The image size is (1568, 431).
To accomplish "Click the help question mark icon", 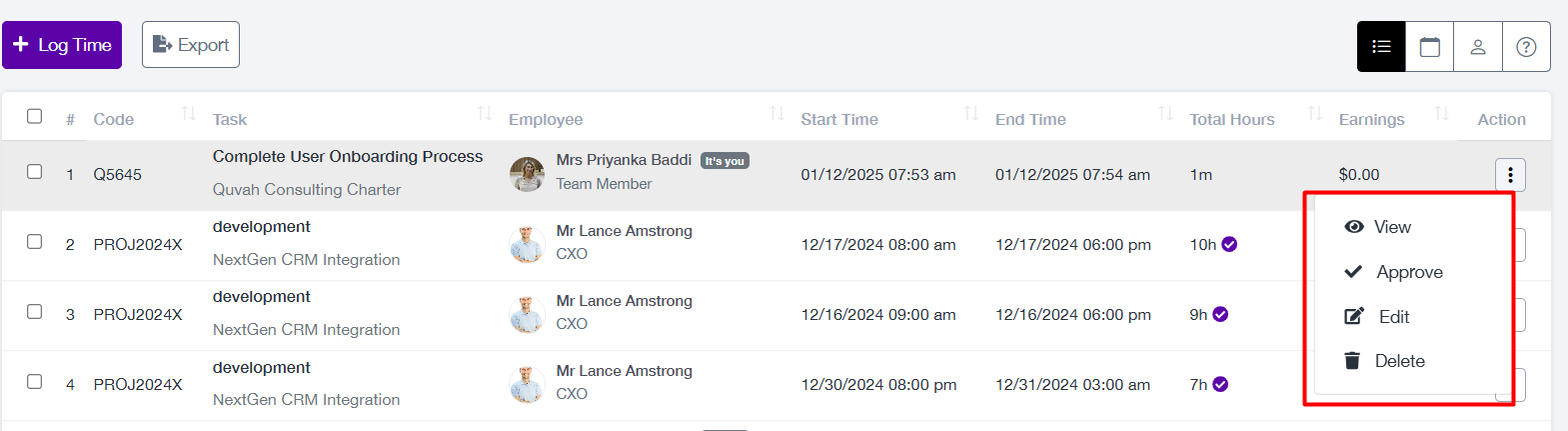I will point(1526,46).
